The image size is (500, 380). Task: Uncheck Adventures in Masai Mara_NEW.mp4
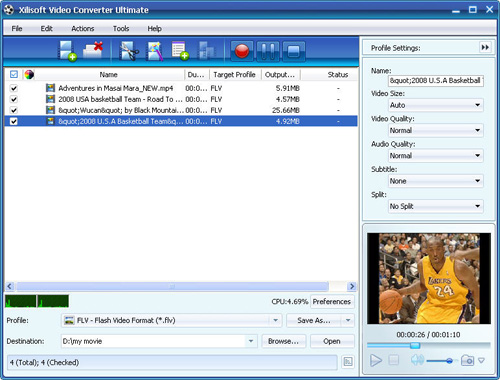point(14,88)
